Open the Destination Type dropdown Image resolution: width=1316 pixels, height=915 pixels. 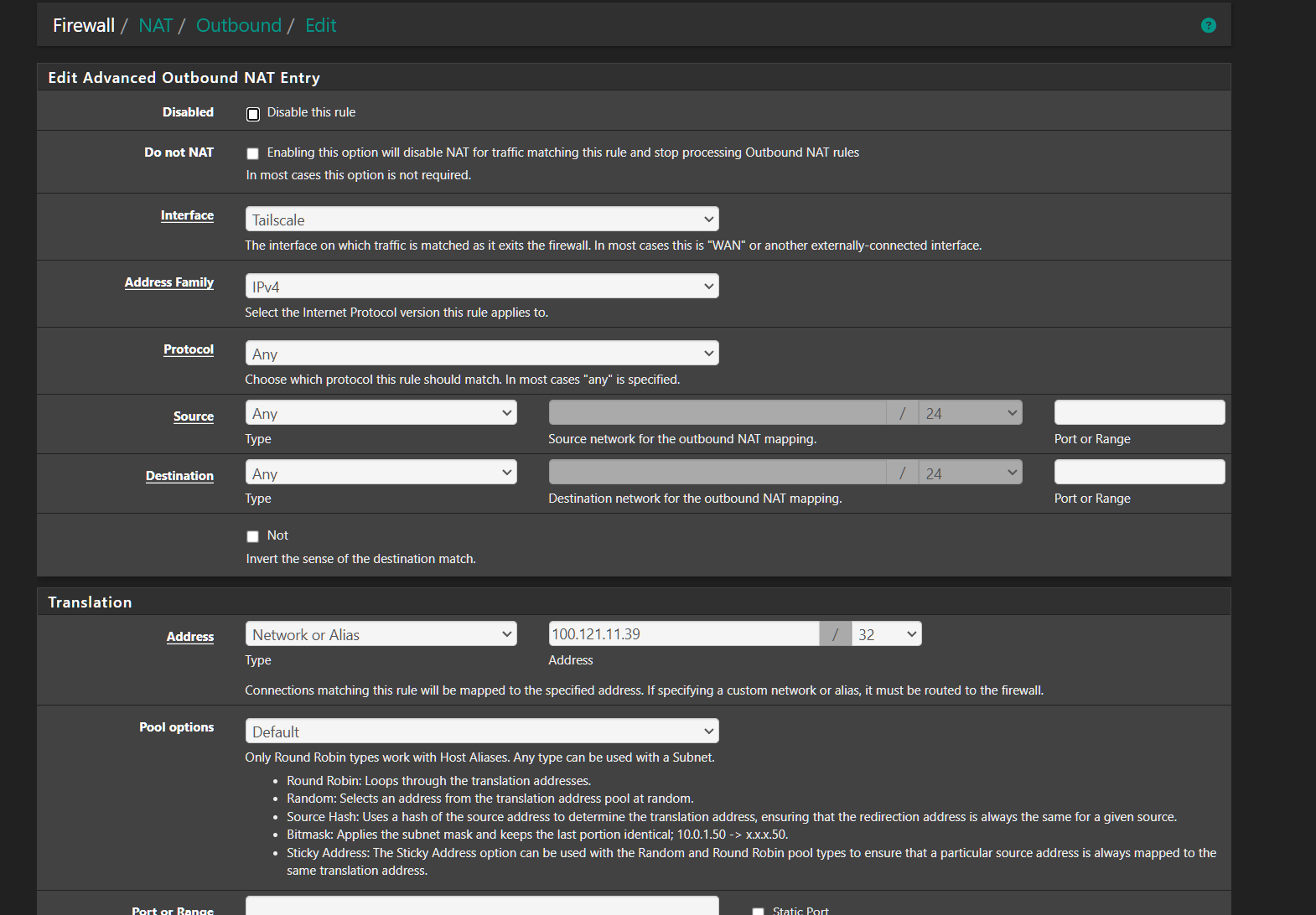click(x=381, y=473)
